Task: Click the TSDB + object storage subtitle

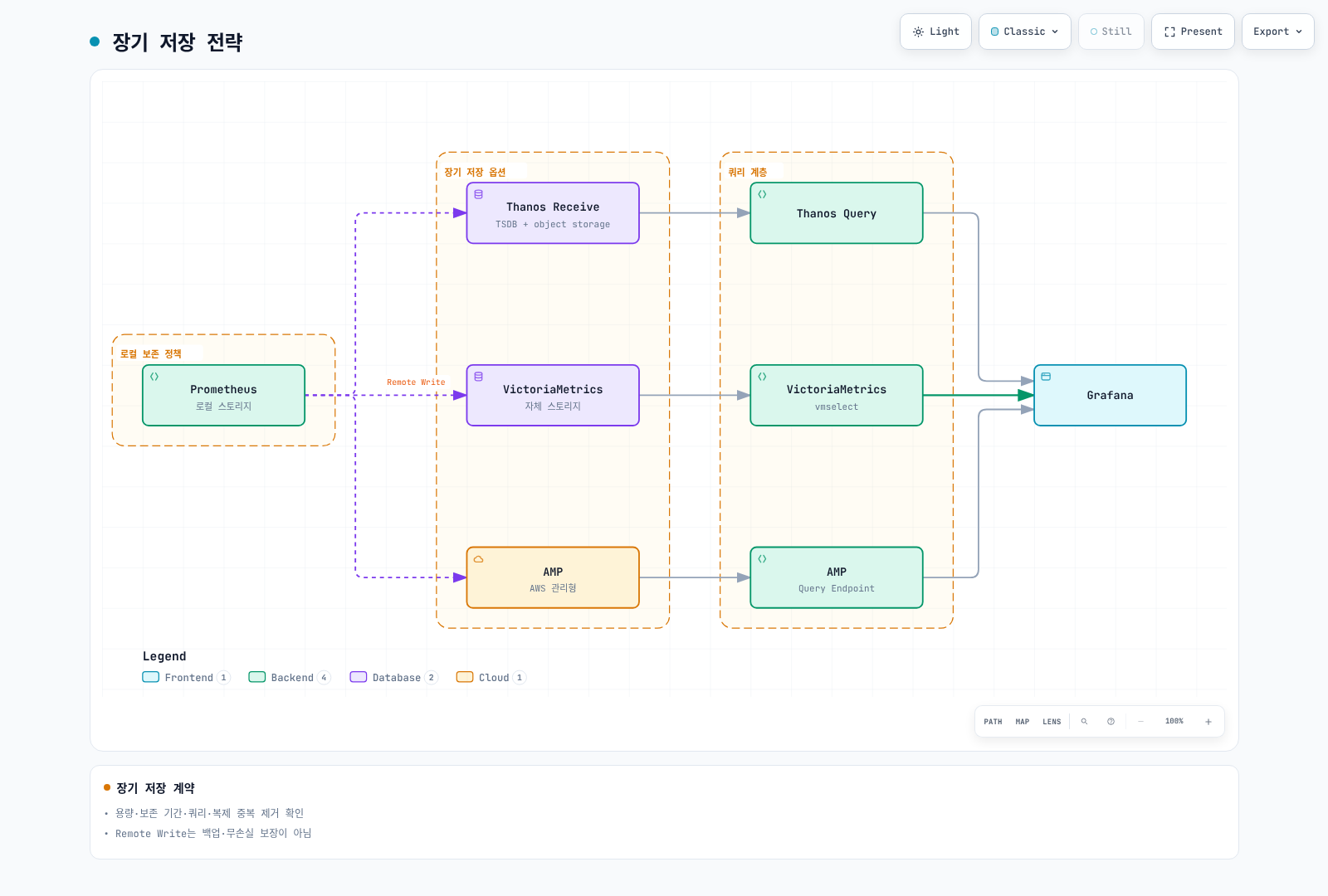Action: point(553,225)
